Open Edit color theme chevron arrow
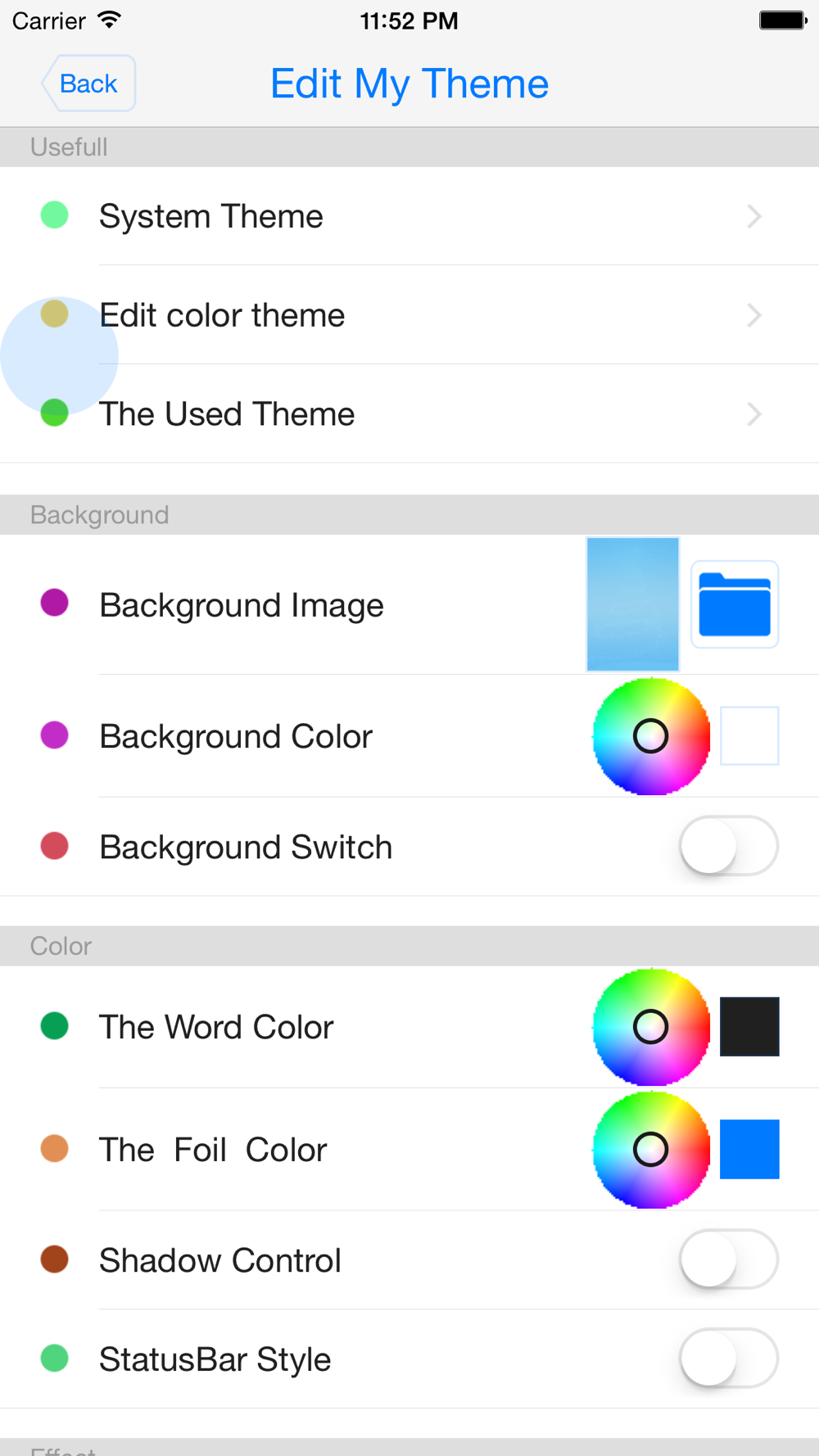Screen dimensions: 819x1456 (754, 315)
